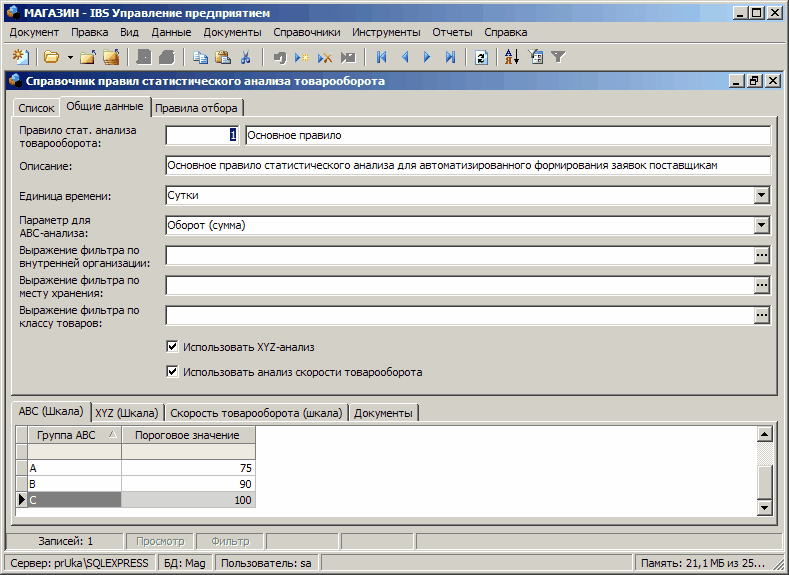Sort by the Группа ABC column header
Image resolution: width=789 pixels, height=575 pixels.
pos(74,435)
